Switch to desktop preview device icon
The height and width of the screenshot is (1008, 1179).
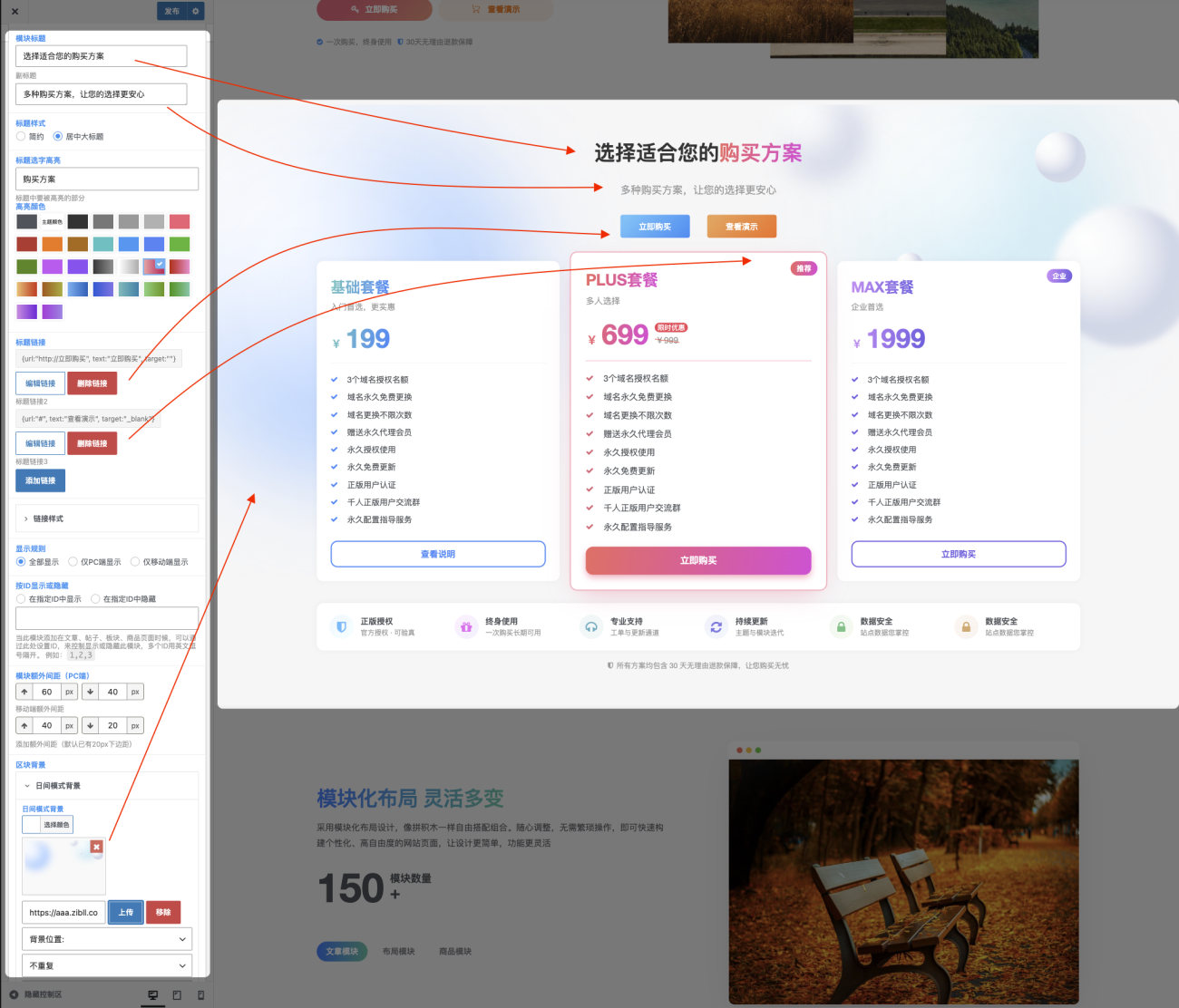point(152,995)
